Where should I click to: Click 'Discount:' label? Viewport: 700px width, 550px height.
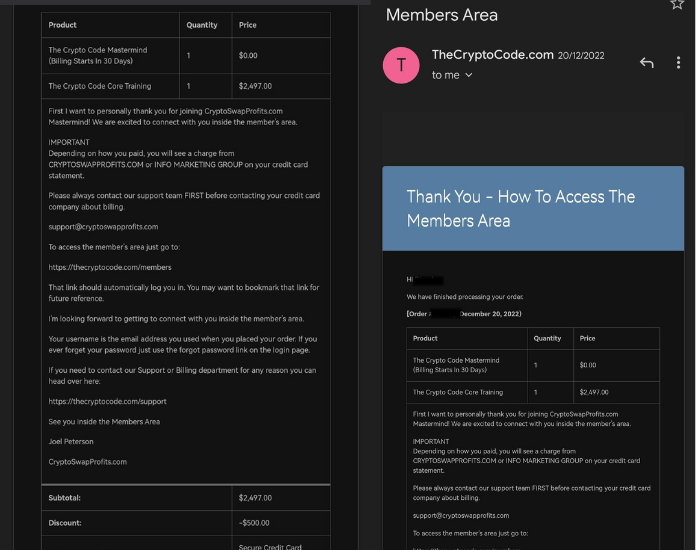point(65,523)
